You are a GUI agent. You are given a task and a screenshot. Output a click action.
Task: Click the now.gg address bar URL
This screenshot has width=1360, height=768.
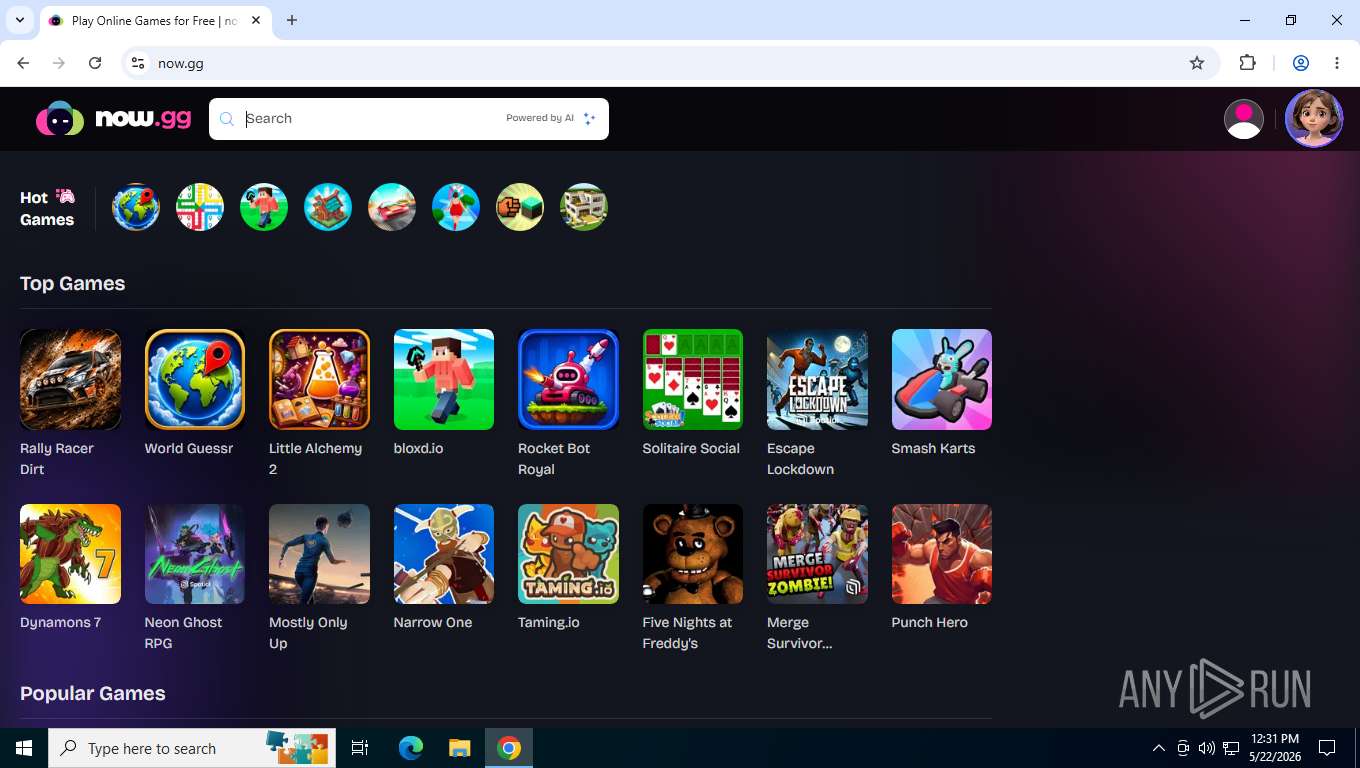181,63
